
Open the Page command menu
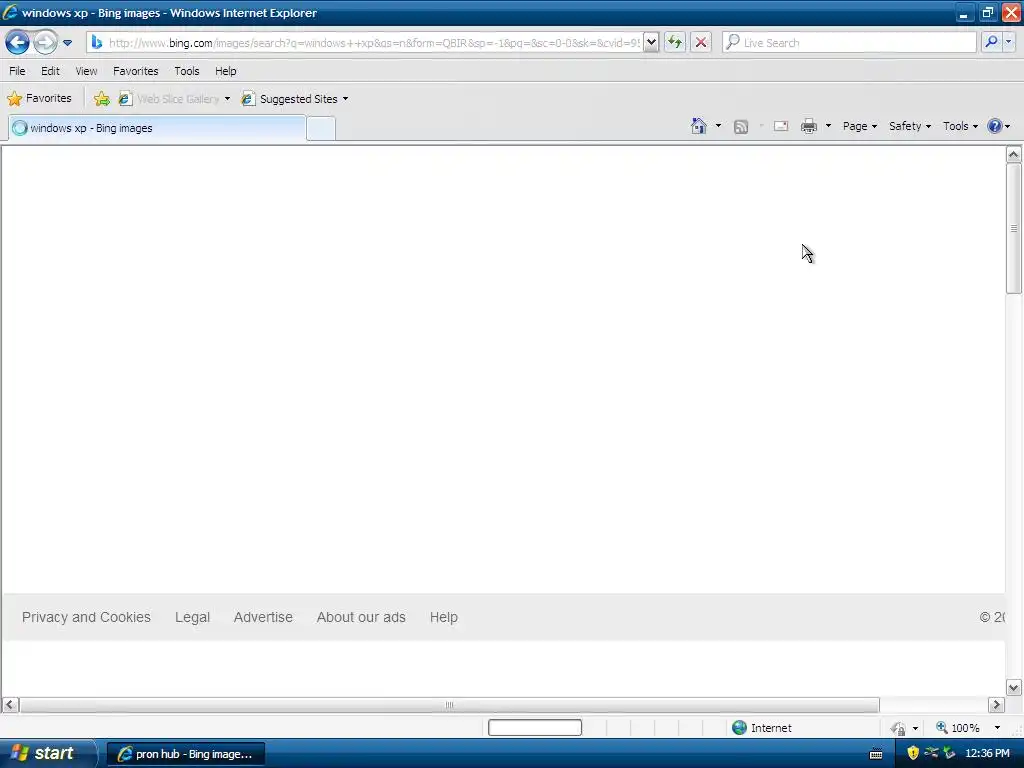click(859, 126)
